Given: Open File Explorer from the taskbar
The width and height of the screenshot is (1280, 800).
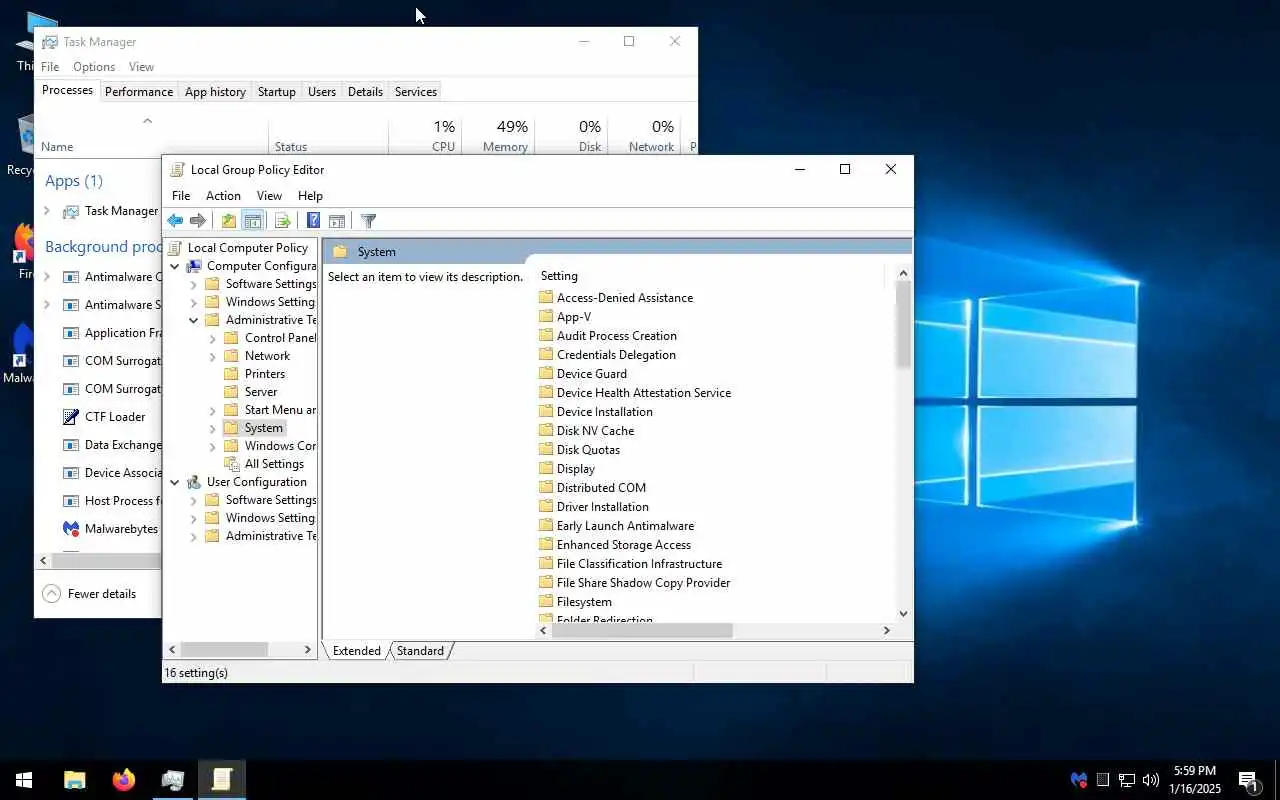Looking at the screenshot, I should coord(74,780).
